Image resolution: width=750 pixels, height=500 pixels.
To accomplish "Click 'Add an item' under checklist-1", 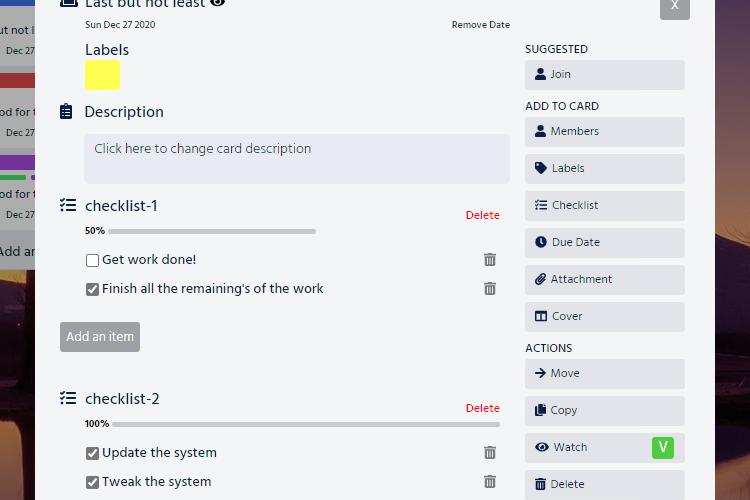I will [100, 337].
